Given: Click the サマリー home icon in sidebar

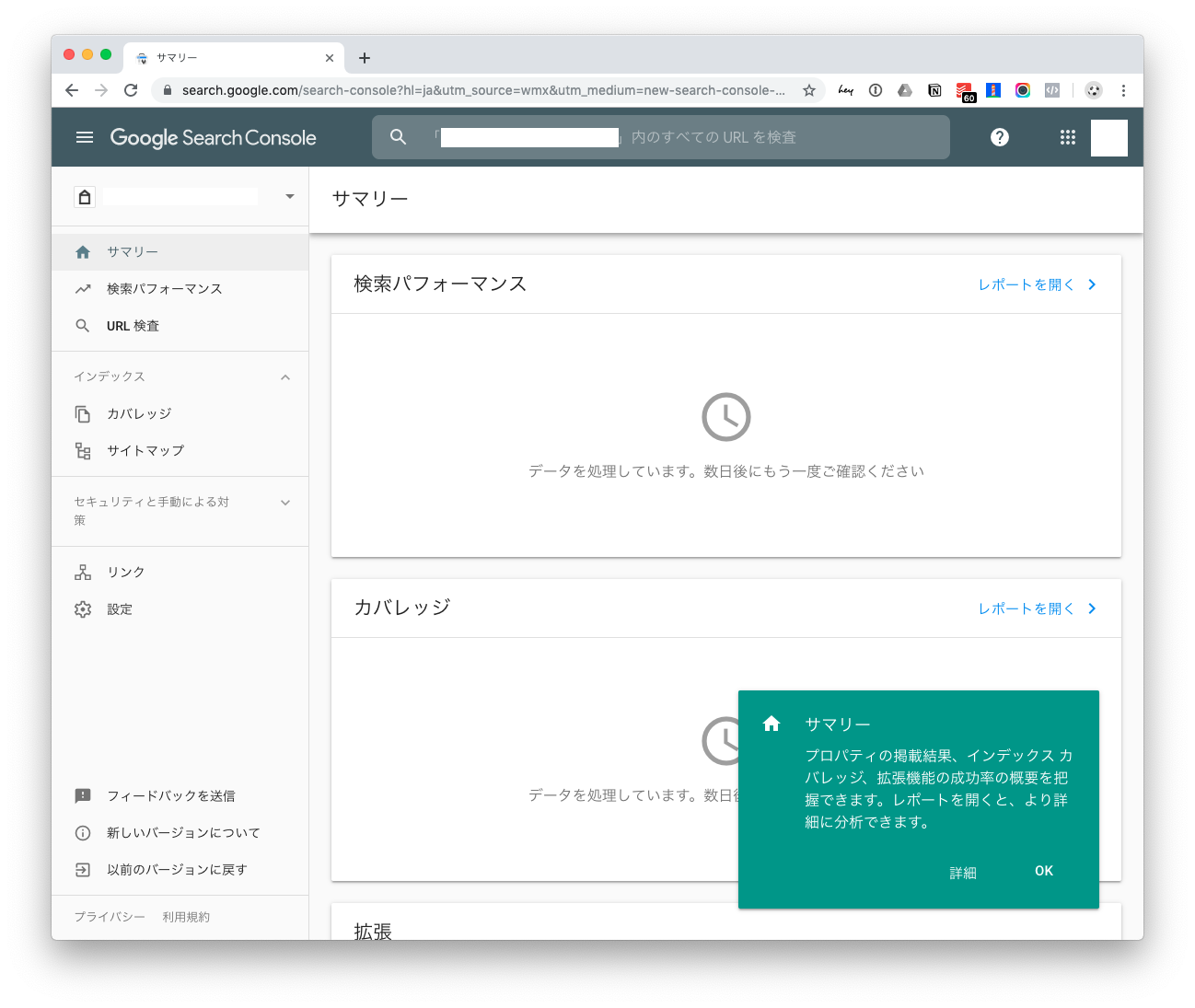Looking at the screenshot, I should 83,251.
